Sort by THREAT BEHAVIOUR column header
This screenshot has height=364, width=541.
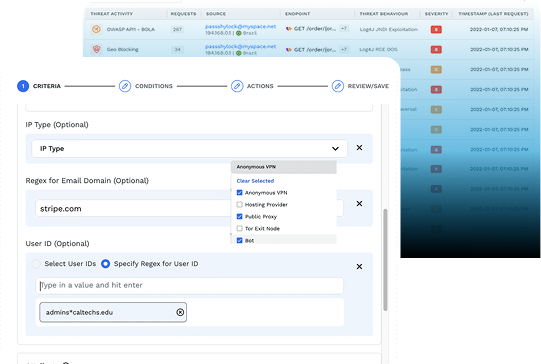[x=383, y=14]
